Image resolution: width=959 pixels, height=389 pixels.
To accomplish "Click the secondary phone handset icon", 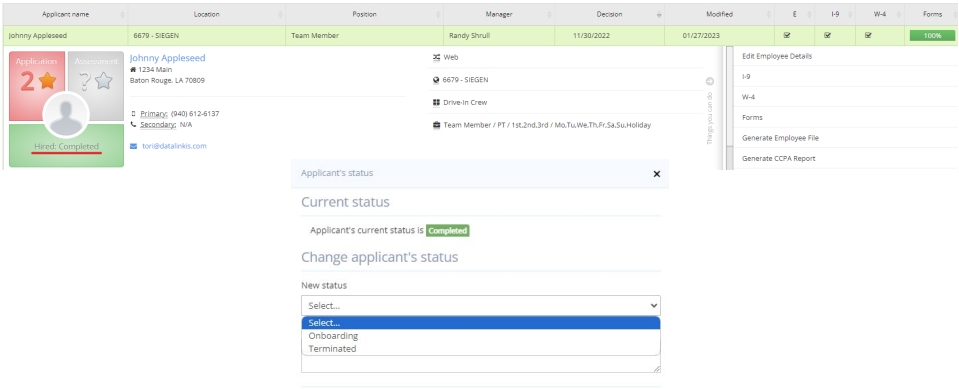I will 133,125.
